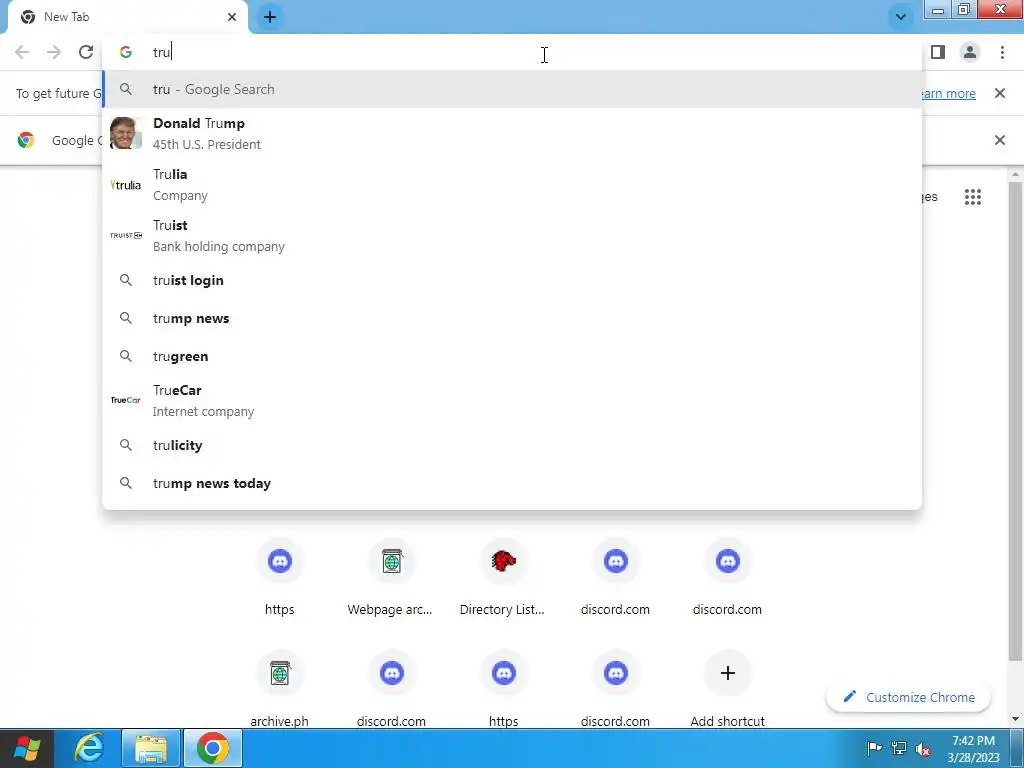The image size is (1024, 768).
Task: Select the 'trugreen' suggestion
Action: coord(512,357)
